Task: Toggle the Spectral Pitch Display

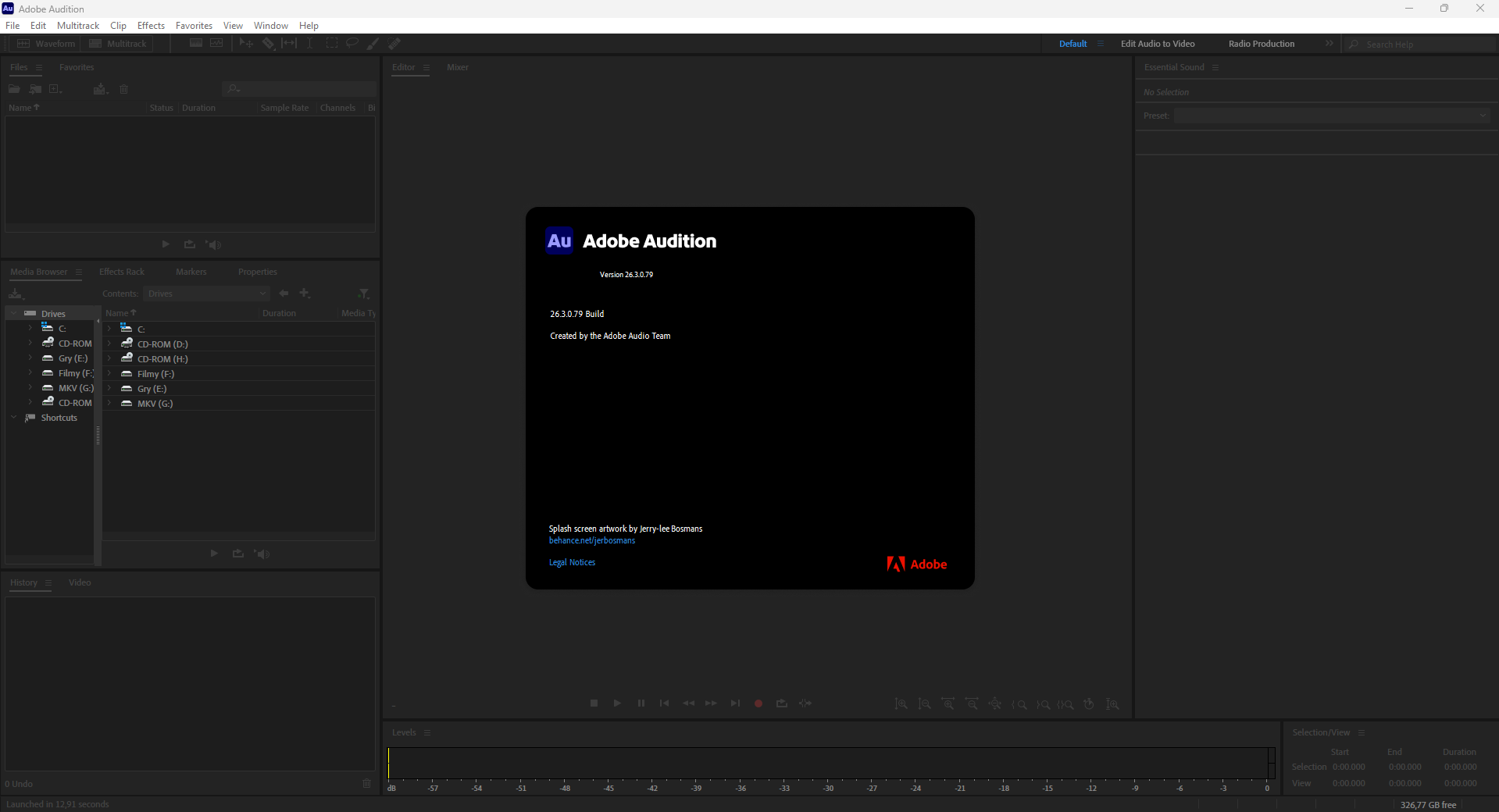Action: click(x=216, y=44)
